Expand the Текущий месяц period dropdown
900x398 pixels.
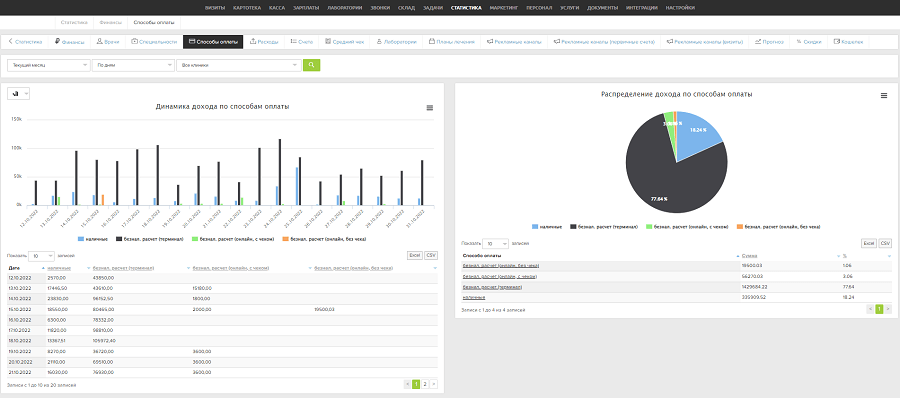[49, 65]
